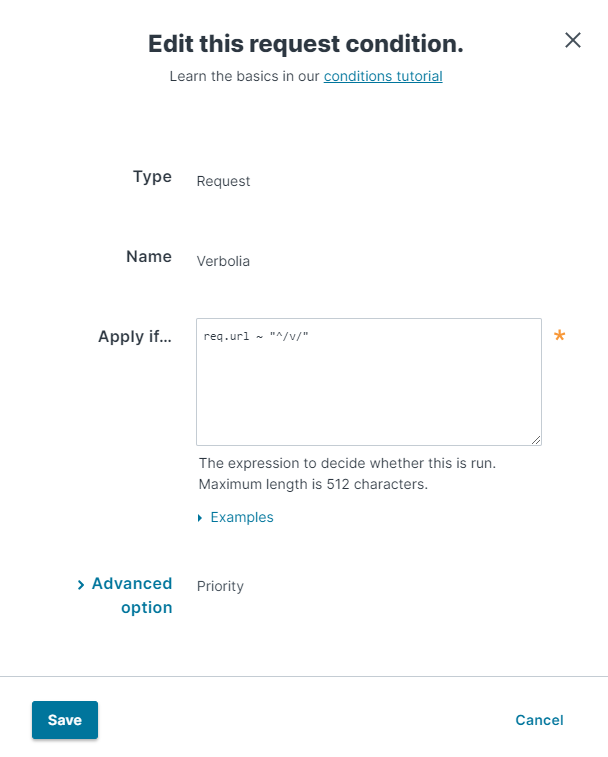Expand the Examples section
The width and height of the screenshot is (608, 757).
coord(241,517)
